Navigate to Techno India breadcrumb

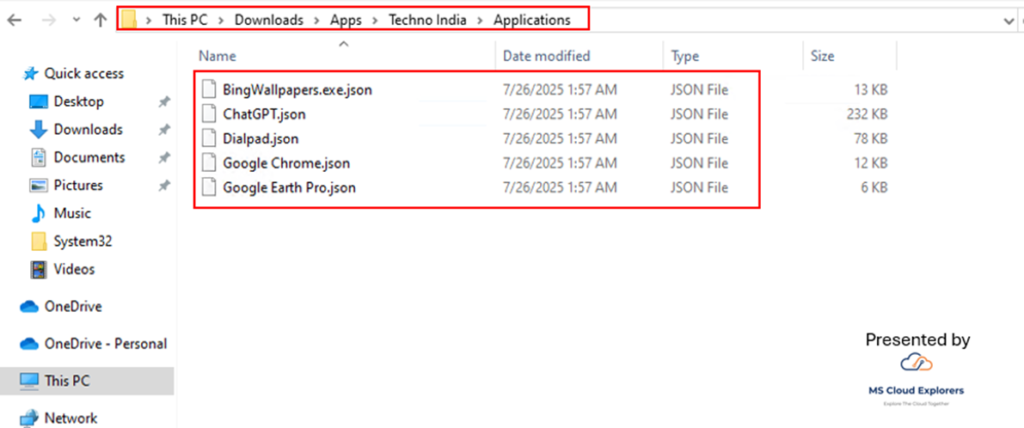428,20
